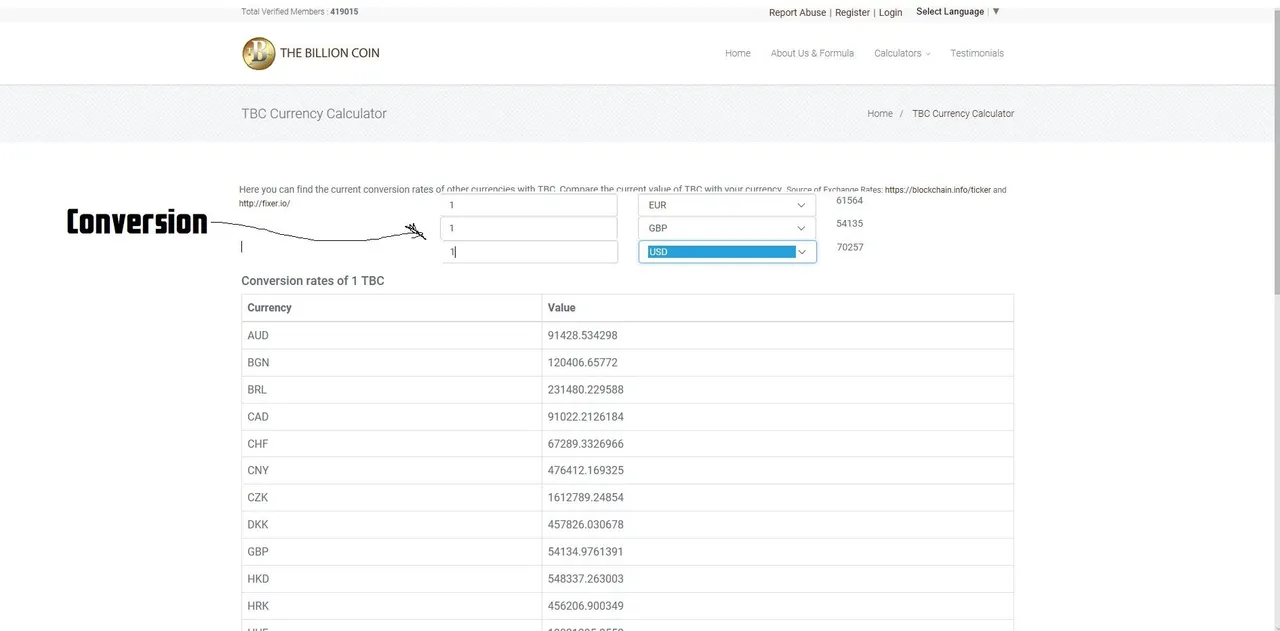The height and width of the screenshot is (631, 1280).
Task: Click value 91428.534298
Action: tap(583, 336)
